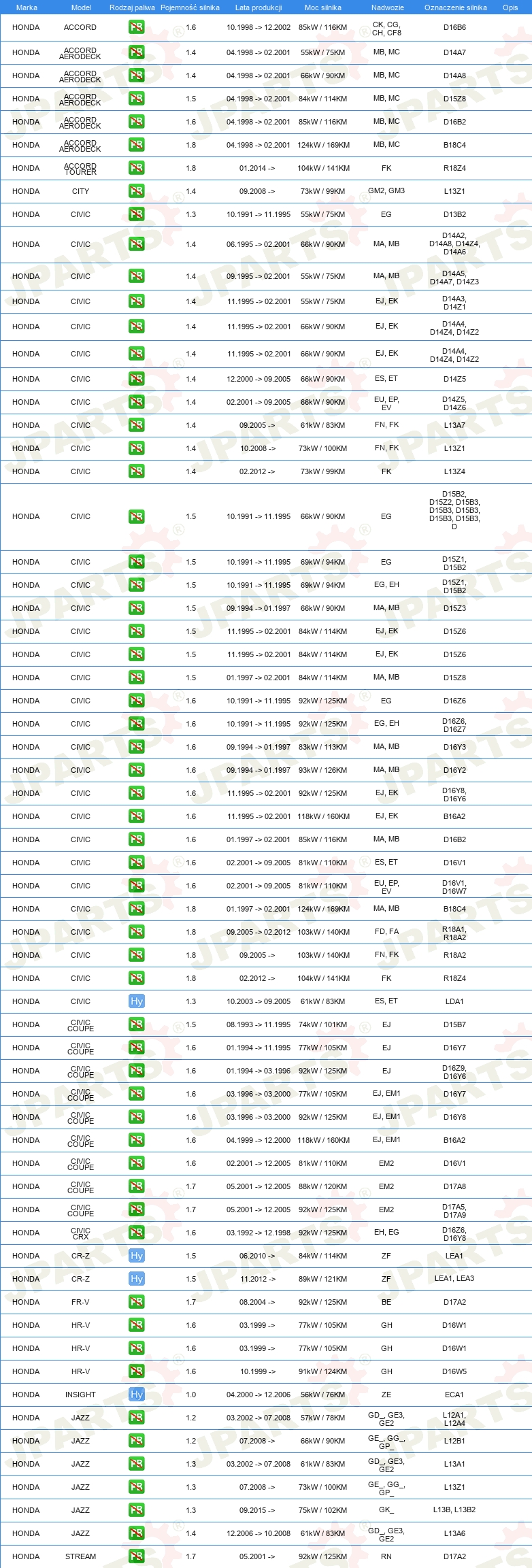Select the body code RN
The image size is (532, 1568).
pos(386,1556)
